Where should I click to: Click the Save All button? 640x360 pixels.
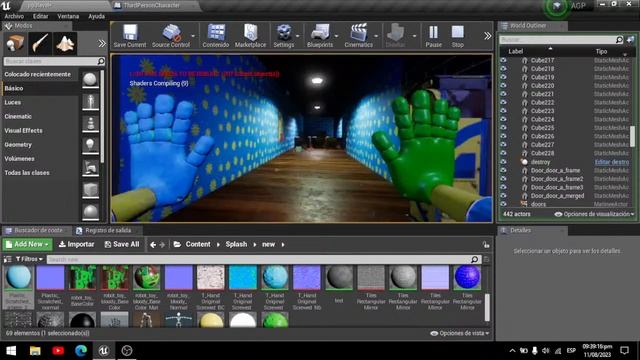click(x=122, y=244)
